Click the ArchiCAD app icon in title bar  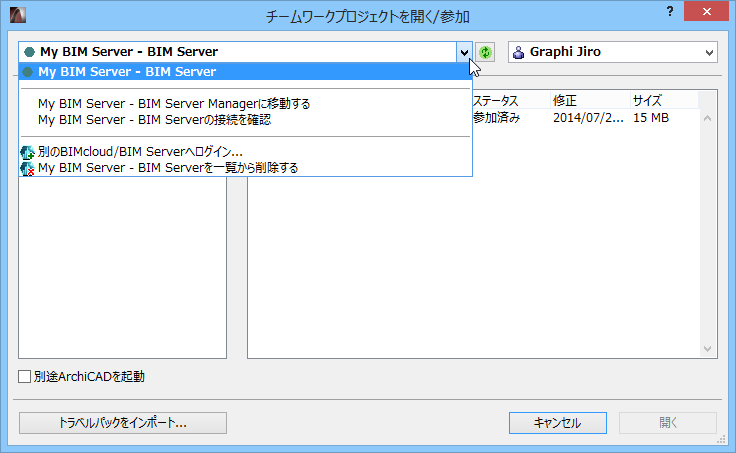click(x=18, y=15)
